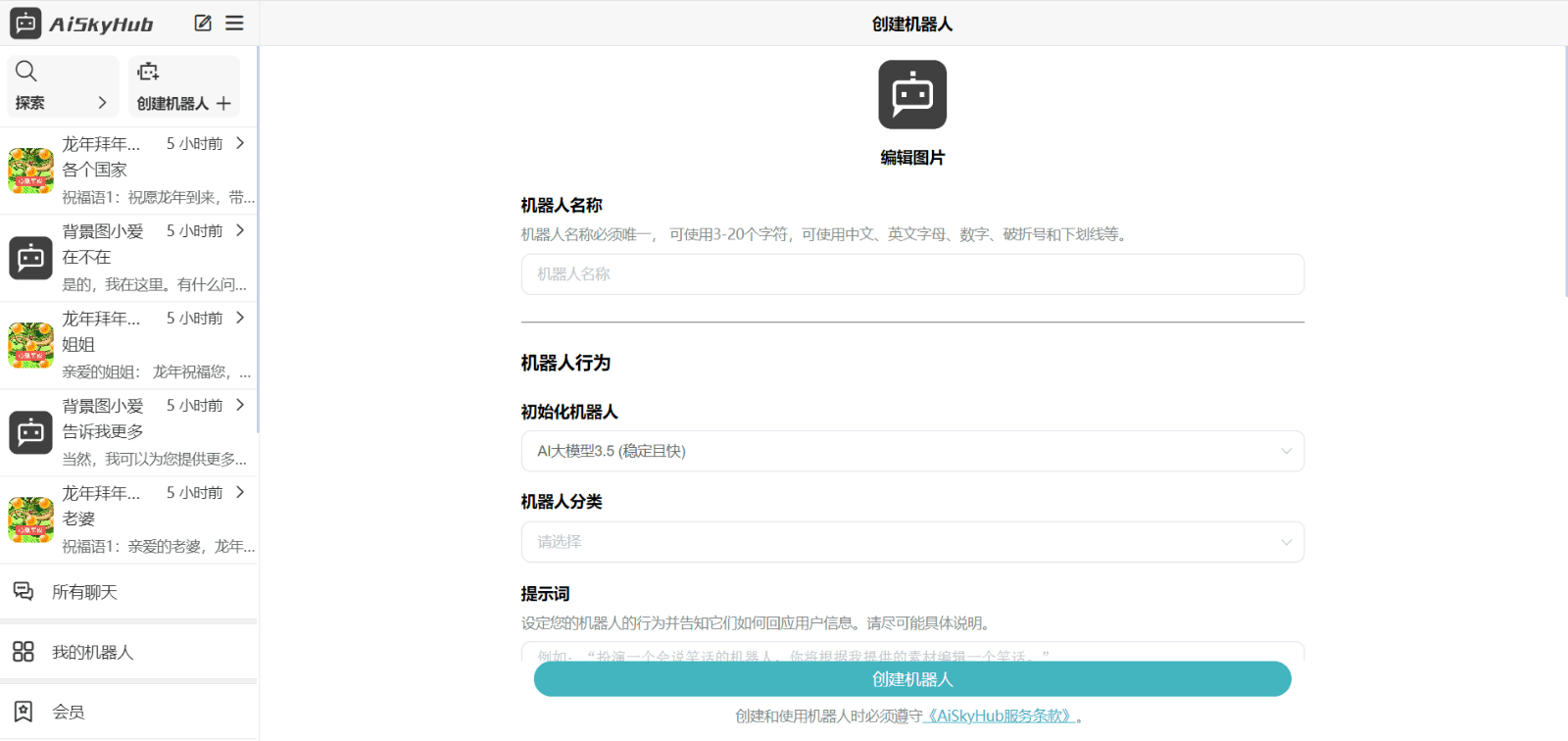
Task: Click the 我的机器人 grid icon
Action: (x=24, y=652)
